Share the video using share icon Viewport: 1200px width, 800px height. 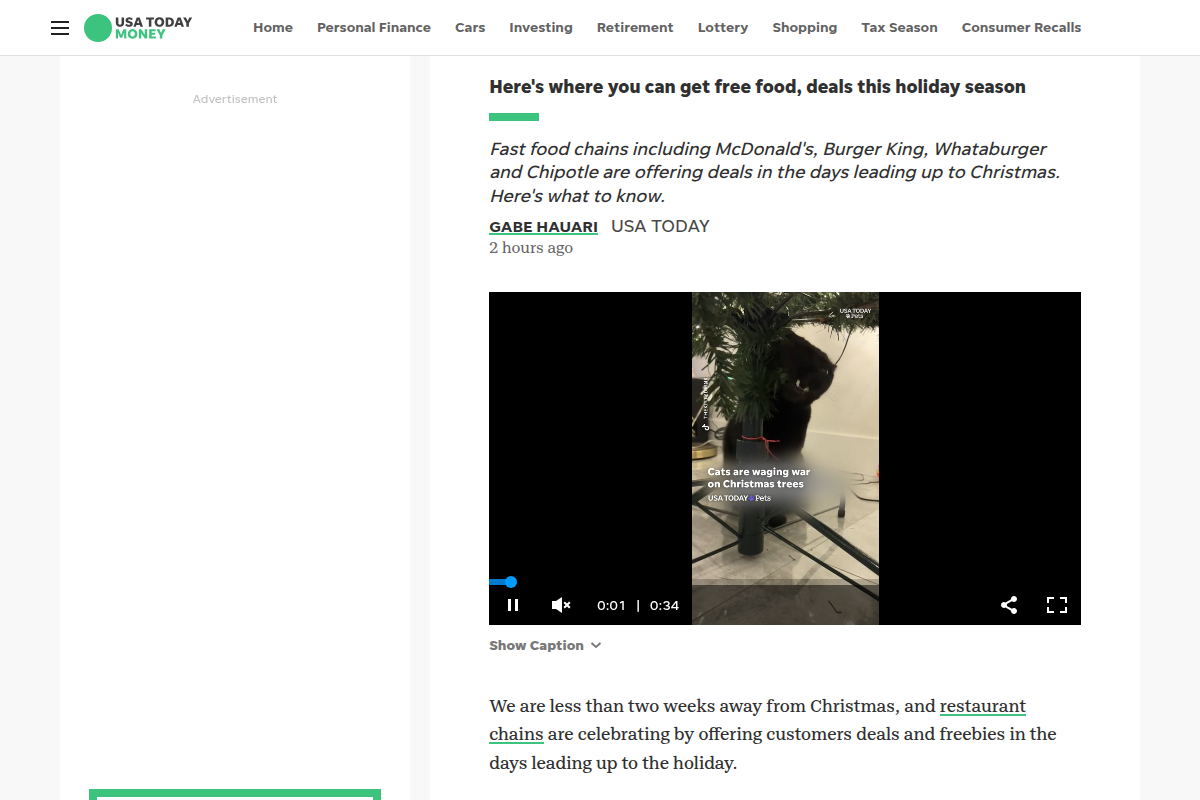pyautogui.click(x=1009, y=605)
